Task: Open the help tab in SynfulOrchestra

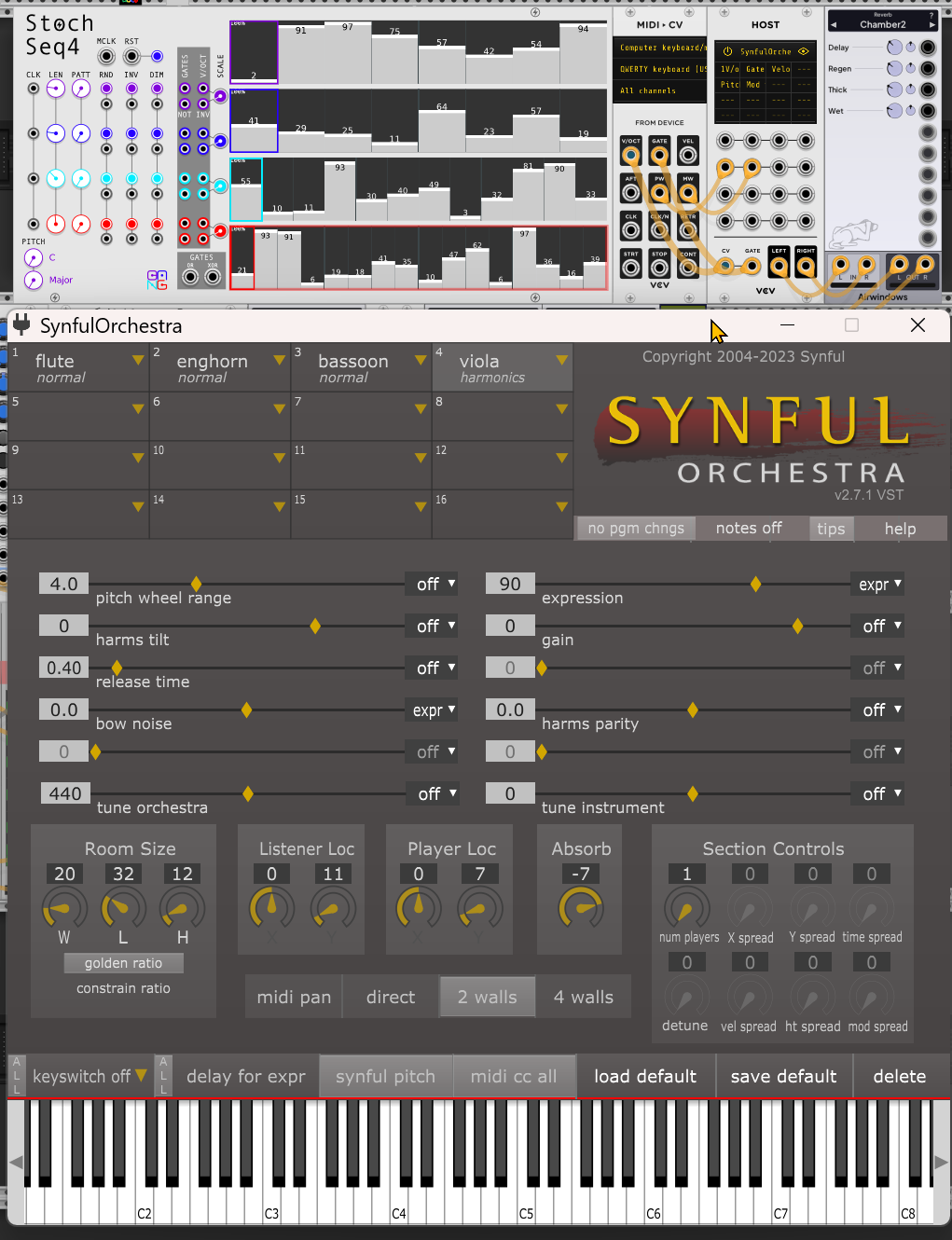Action: point(900,528)
